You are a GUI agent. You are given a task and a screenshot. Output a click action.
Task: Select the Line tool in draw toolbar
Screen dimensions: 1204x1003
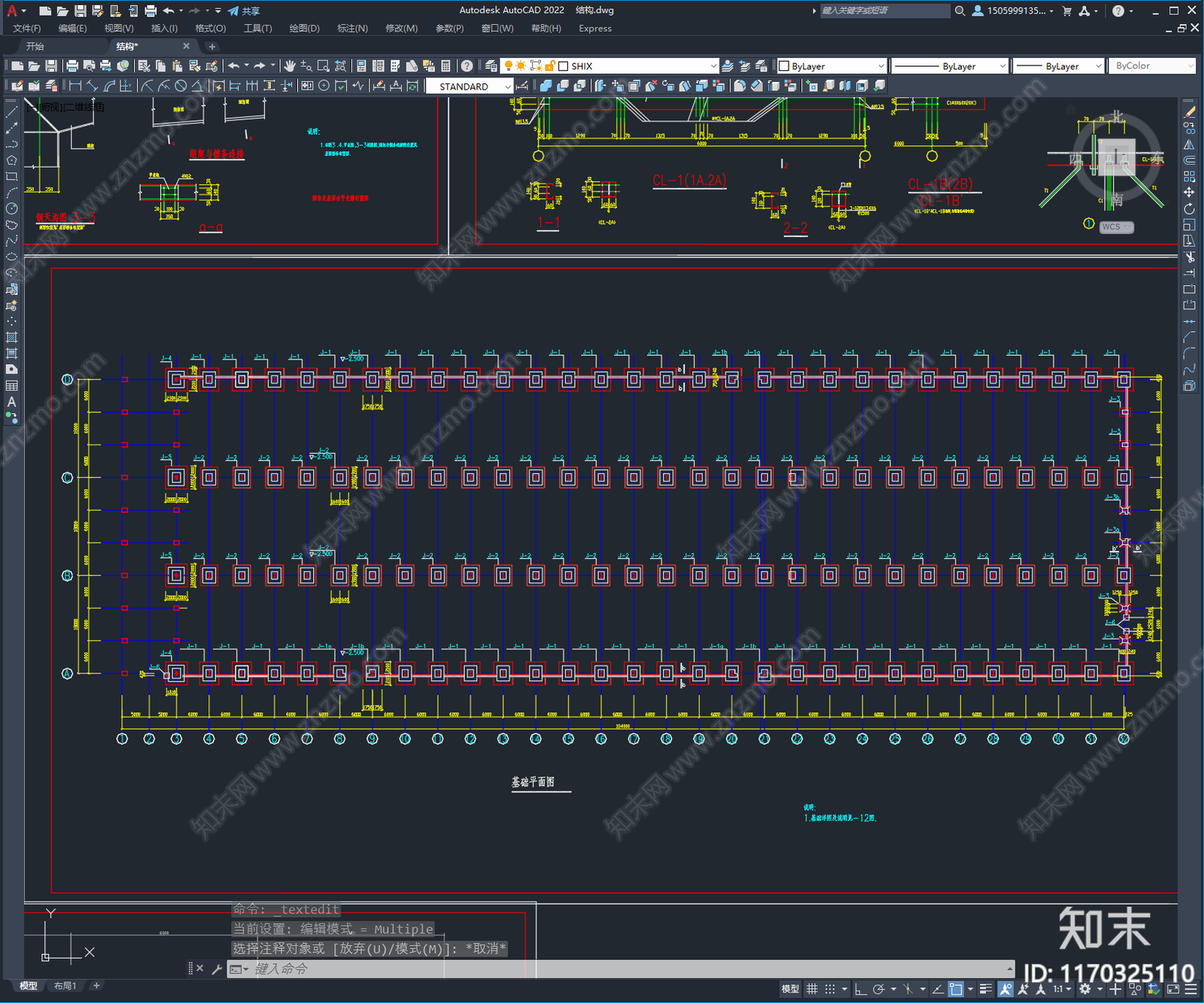(x=11, y=111)
